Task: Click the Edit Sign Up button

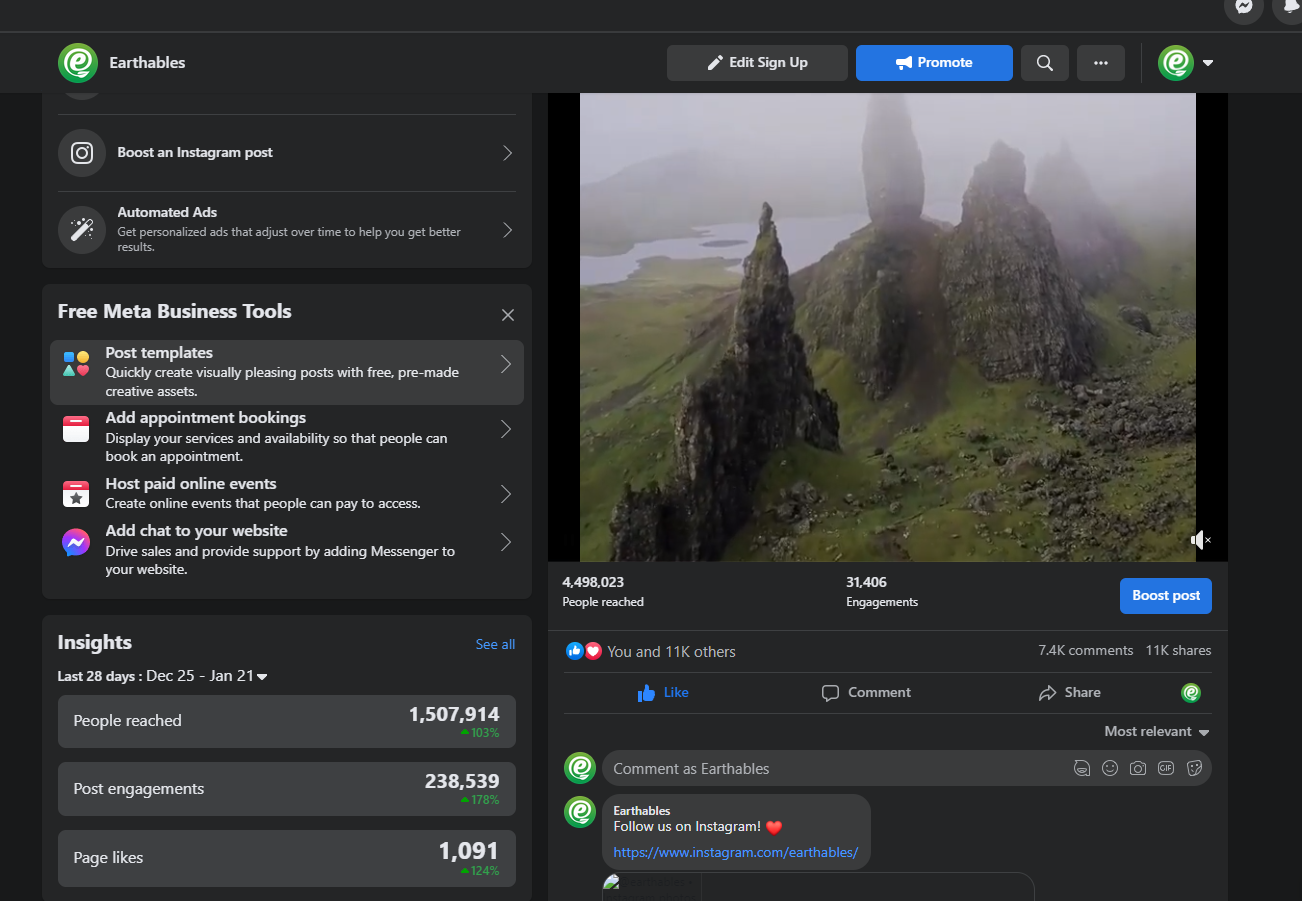Action: tap(757, 63)
